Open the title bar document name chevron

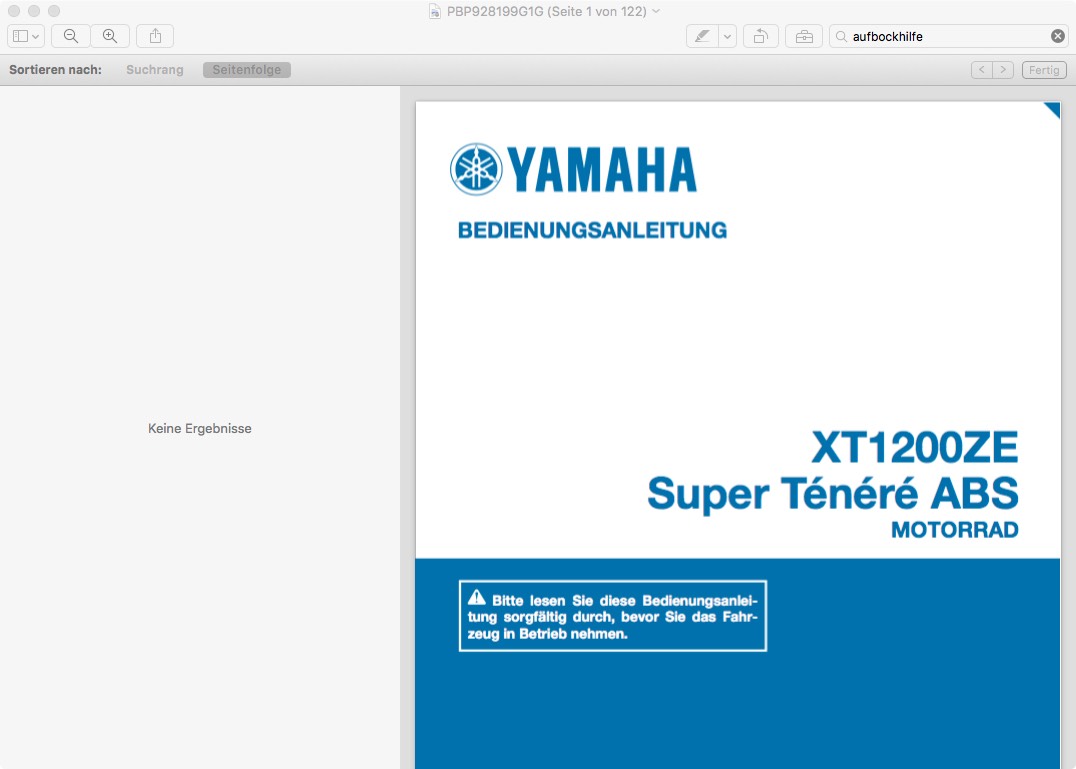click(x=656, y=11)
